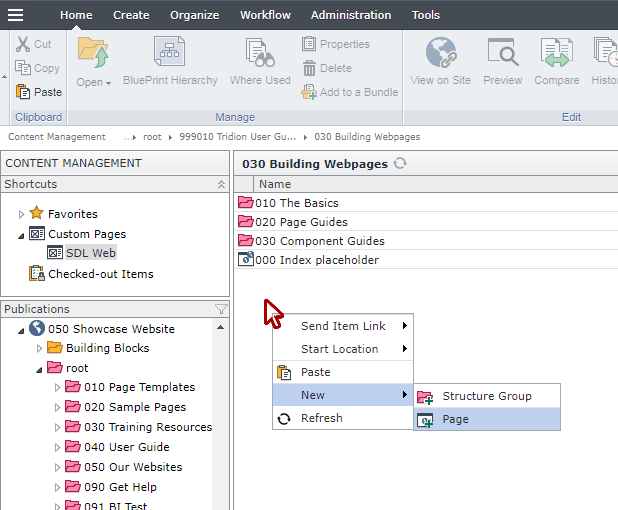Choose Structure Group in the New submenu
The width and height of the screenshot is (618, 510).
click(486, 396)
